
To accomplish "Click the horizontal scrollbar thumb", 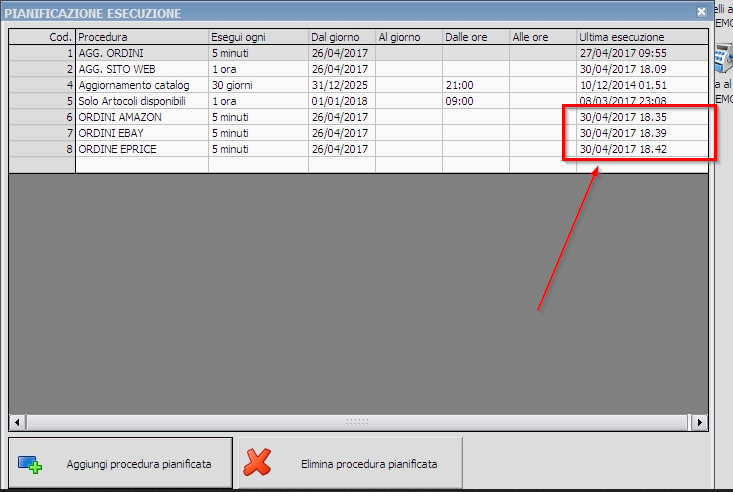I will coord(357,422).
